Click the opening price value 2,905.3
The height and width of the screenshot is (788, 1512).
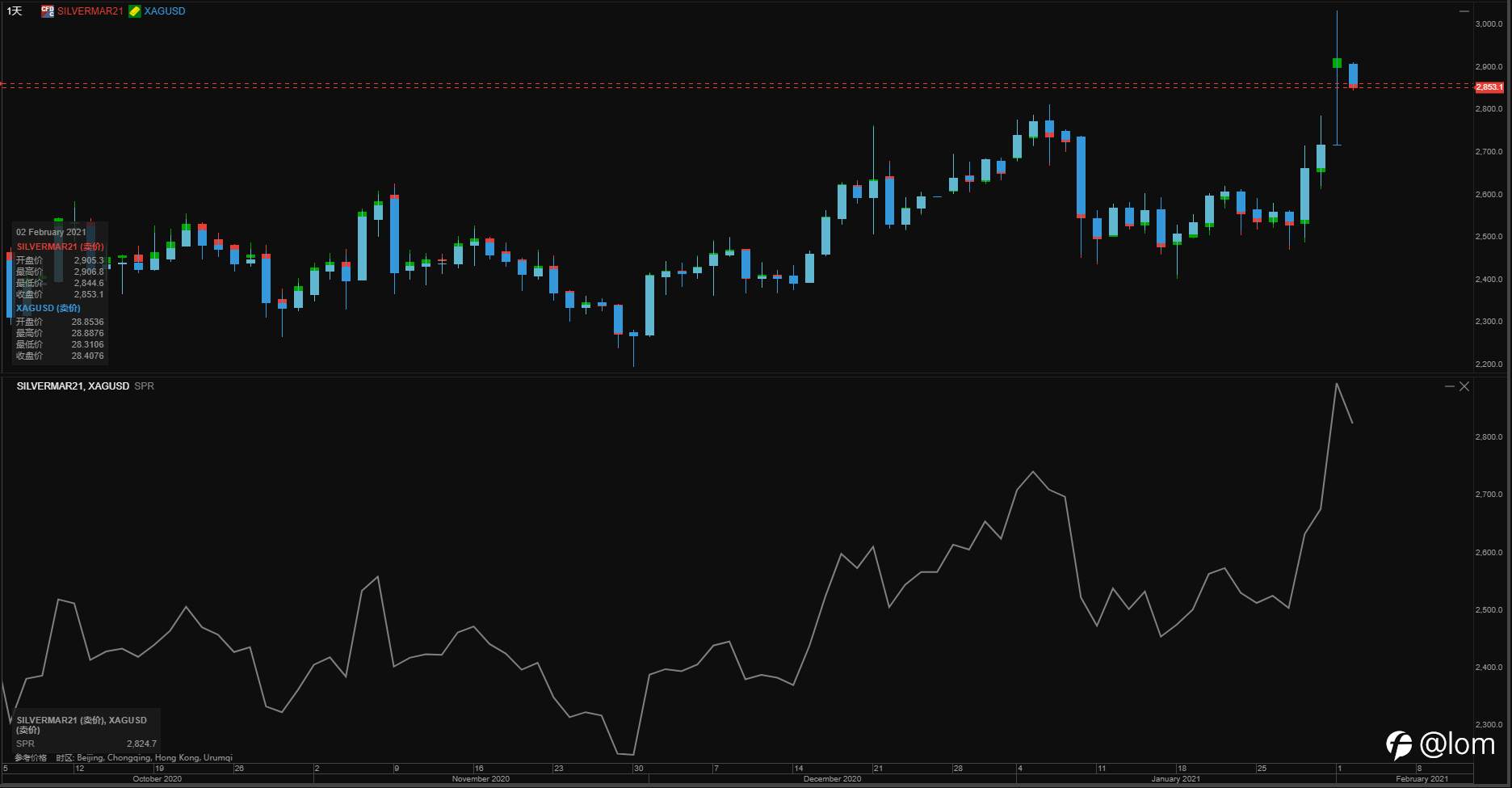point(89,260)
